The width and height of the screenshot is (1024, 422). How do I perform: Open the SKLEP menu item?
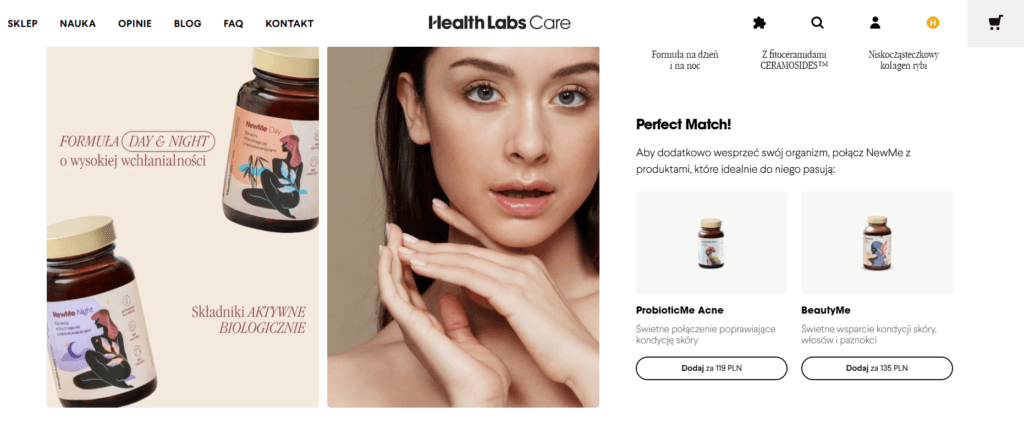click(23, 24)
